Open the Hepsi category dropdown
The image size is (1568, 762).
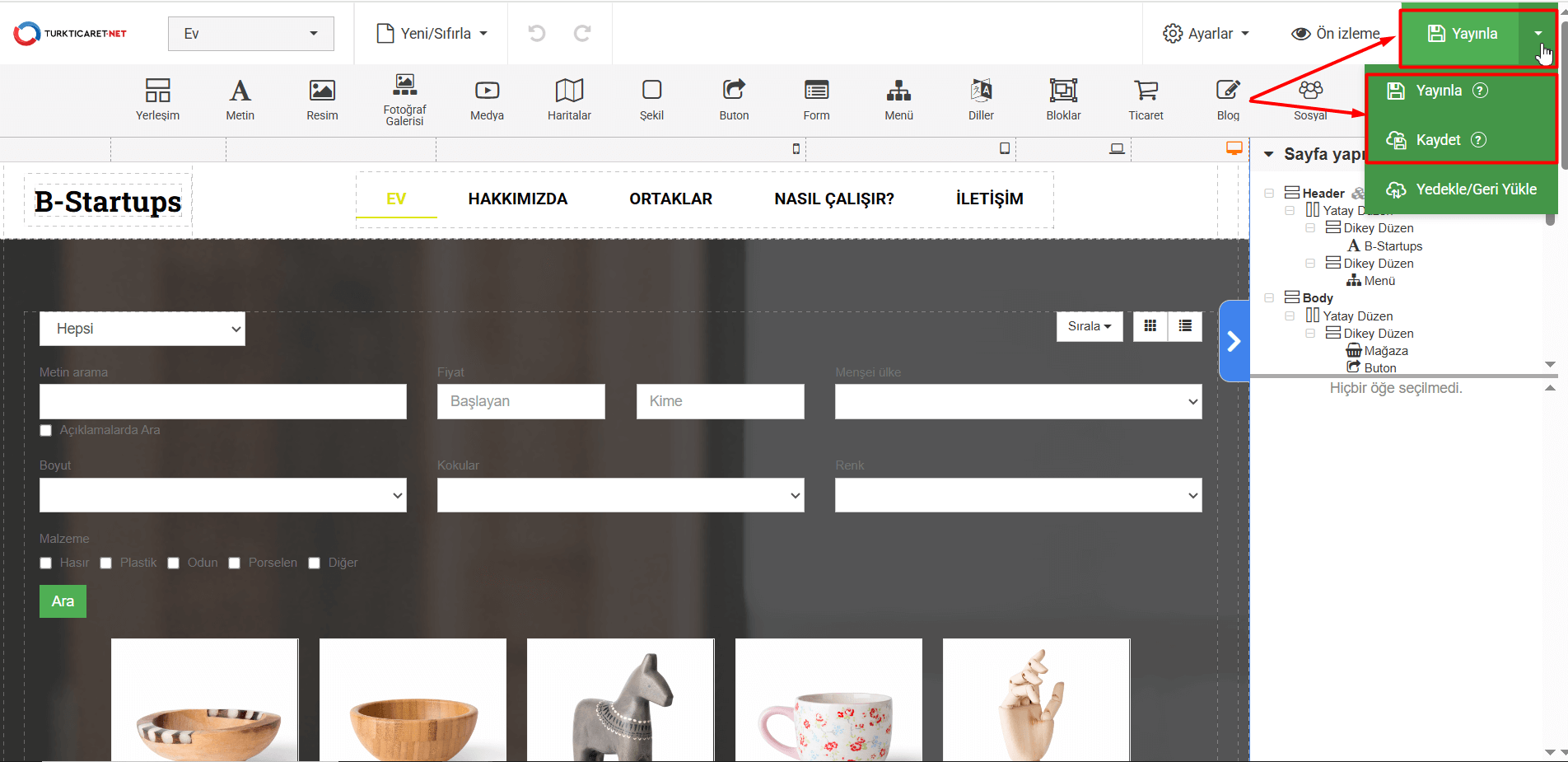[142, 329]
